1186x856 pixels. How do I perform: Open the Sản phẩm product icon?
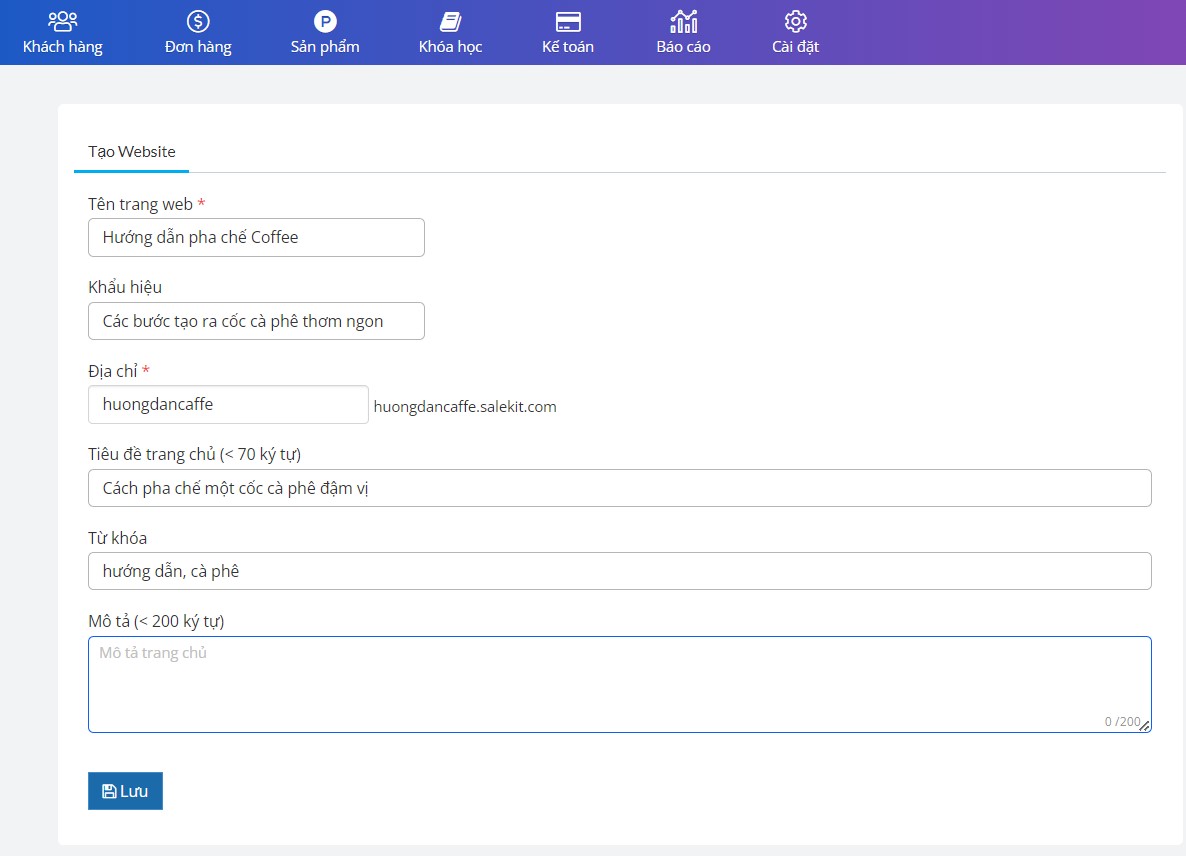(325, 21)
